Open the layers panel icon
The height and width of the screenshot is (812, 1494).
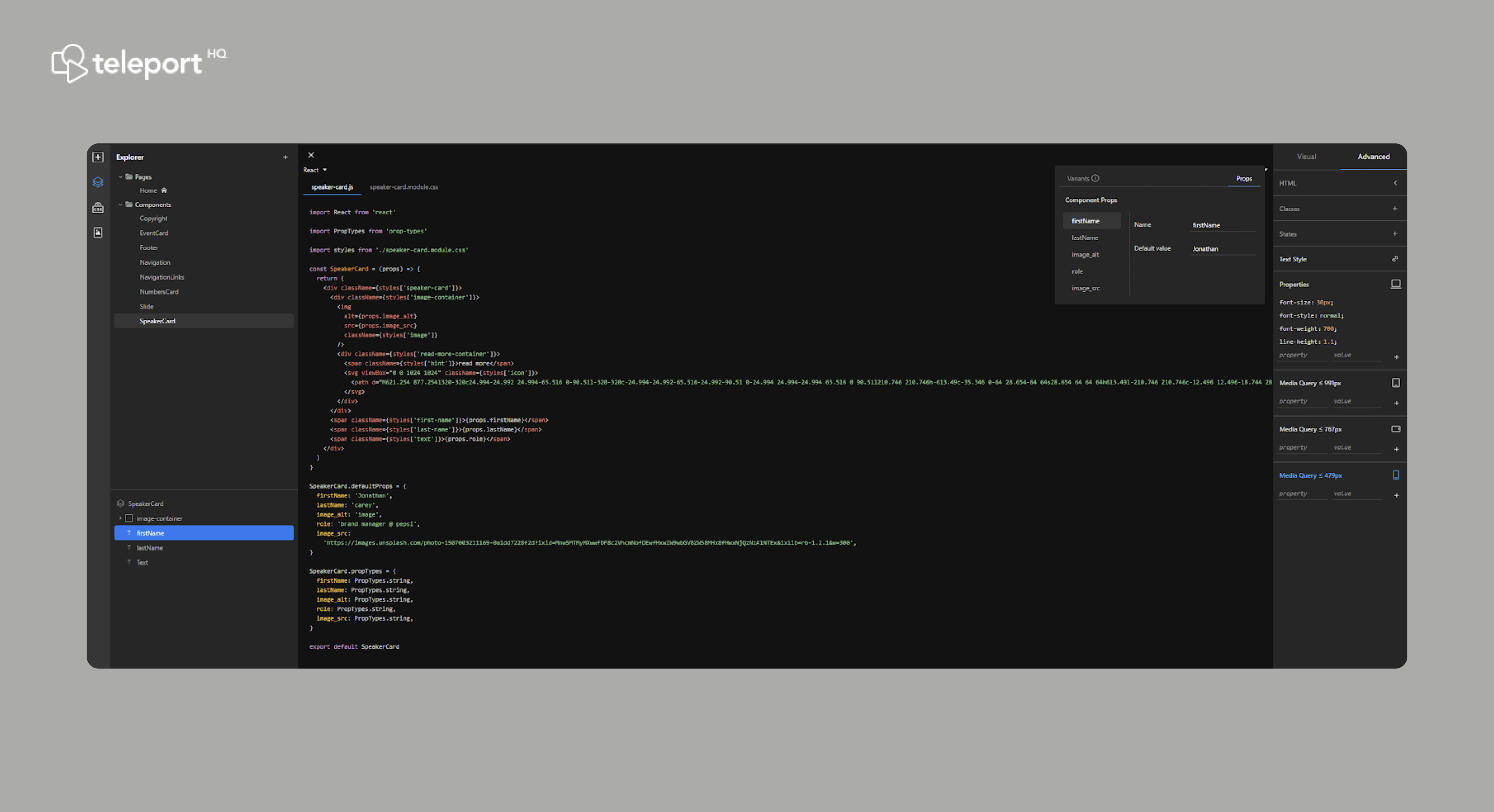pos(98,182)
